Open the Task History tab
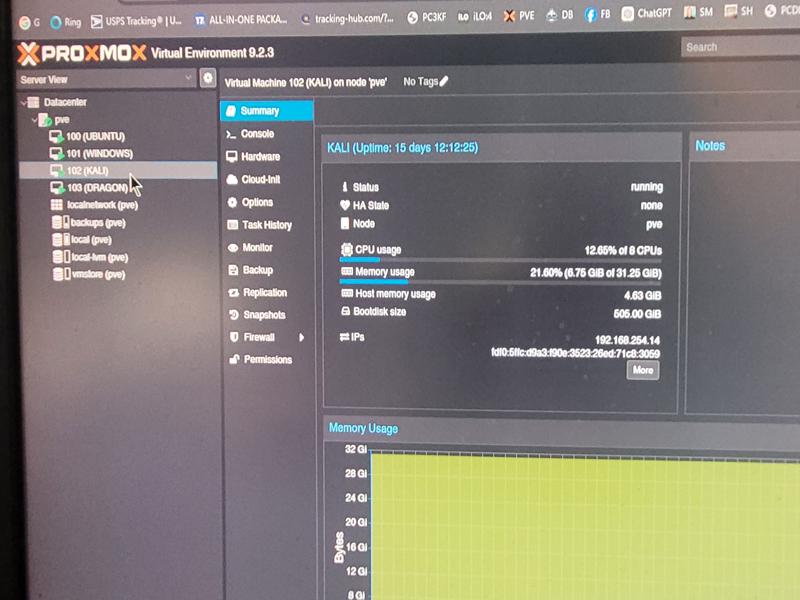This screenshot has width=800, height=600. (x=268, y=225)
